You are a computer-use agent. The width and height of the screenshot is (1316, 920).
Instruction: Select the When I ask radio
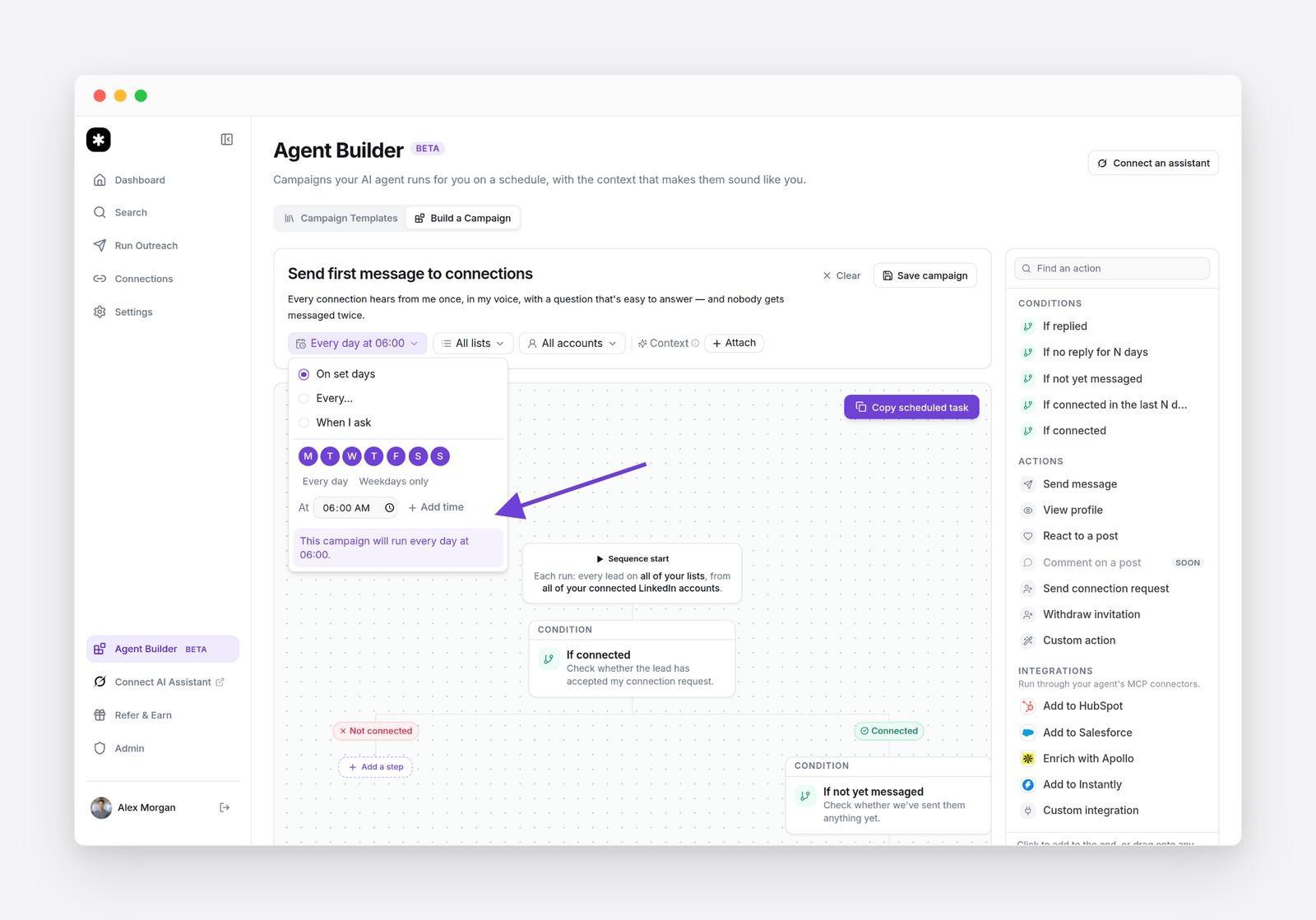pyautogui.click(x=304, y=423)
